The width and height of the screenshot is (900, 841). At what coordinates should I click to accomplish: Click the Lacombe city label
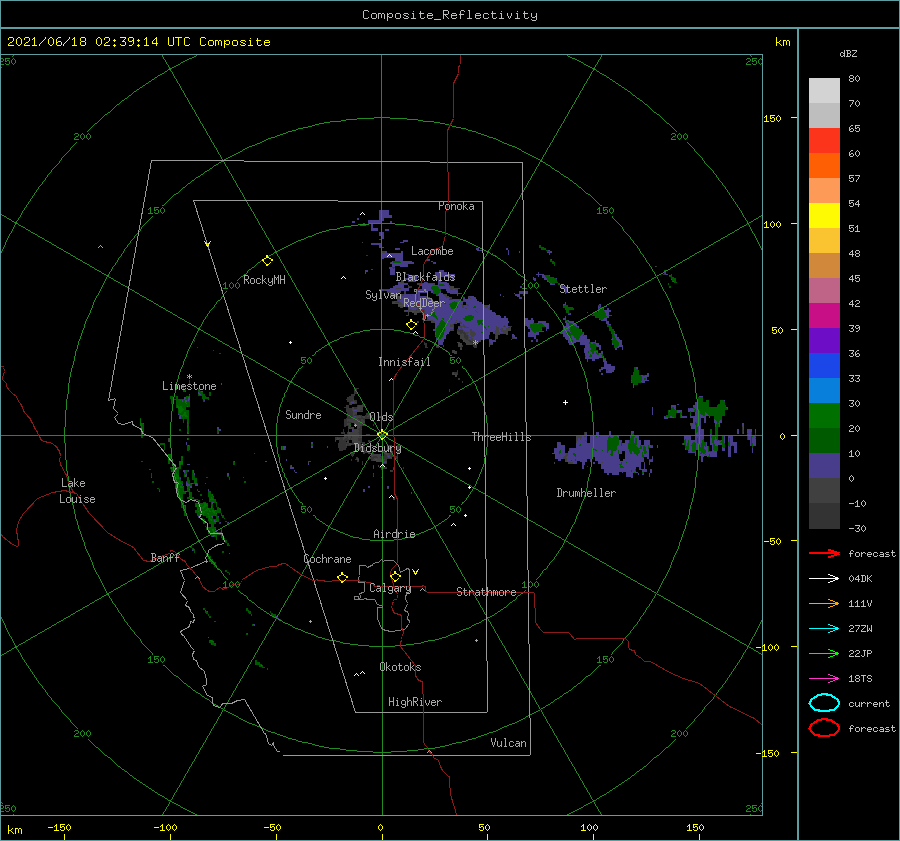[x=432, y=251]
